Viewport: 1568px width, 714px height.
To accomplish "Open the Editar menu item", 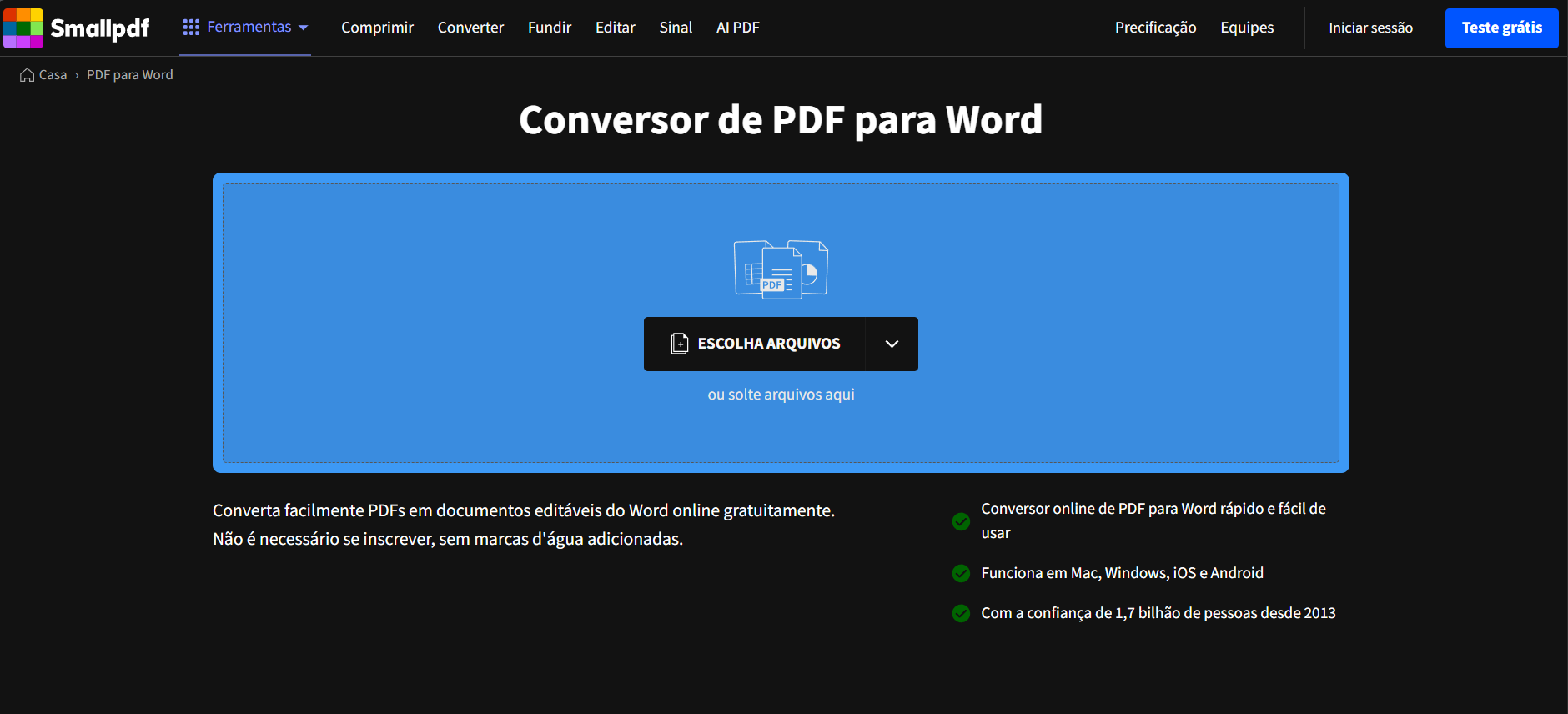I will 616,28.
